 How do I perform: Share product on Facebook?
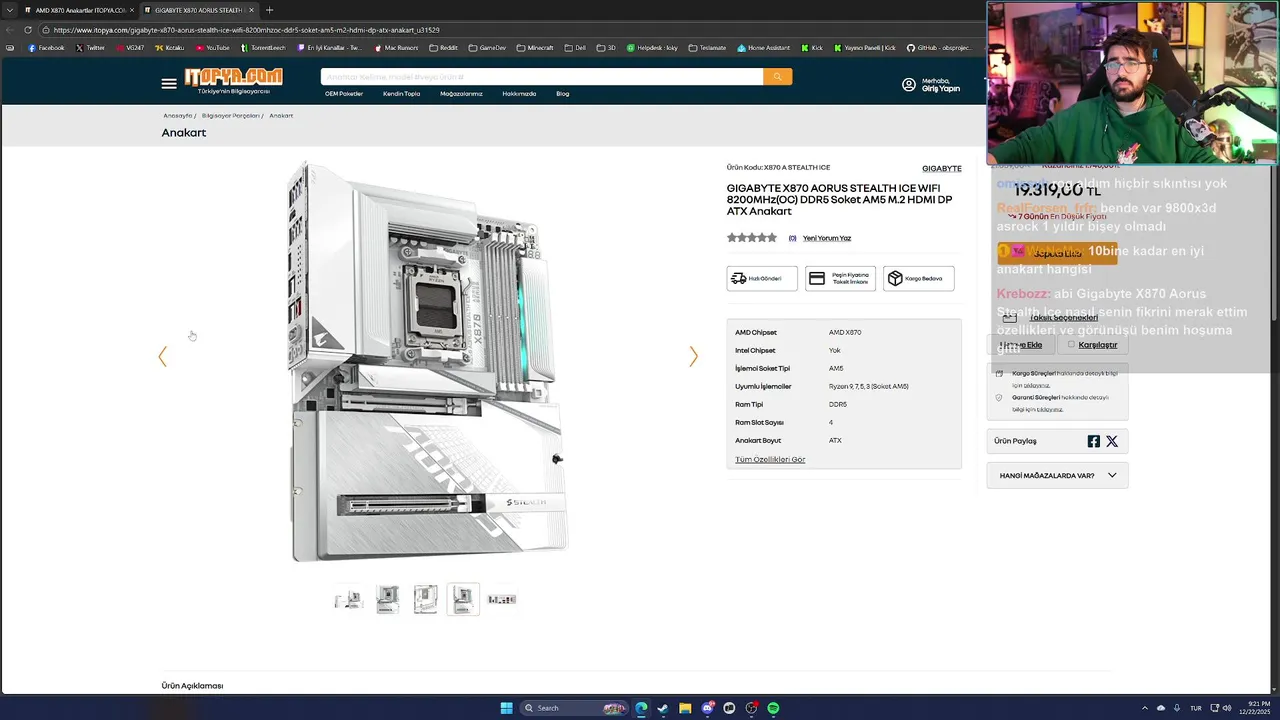pyautogui.click(x=1093, y=441)
